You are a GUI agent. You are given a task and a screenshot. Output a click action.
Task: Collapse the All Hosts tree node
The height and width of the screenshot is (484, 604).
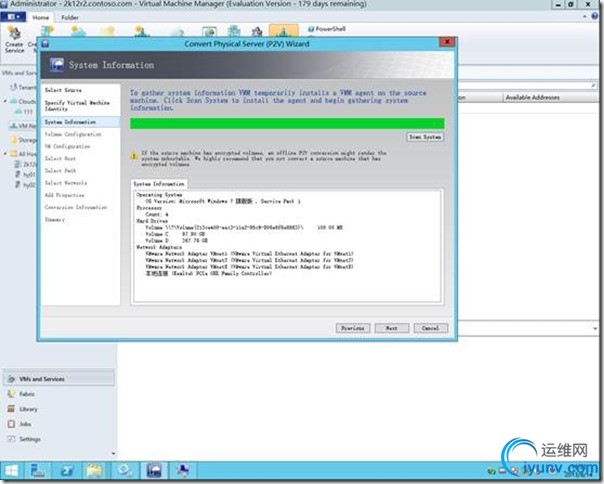5,154
